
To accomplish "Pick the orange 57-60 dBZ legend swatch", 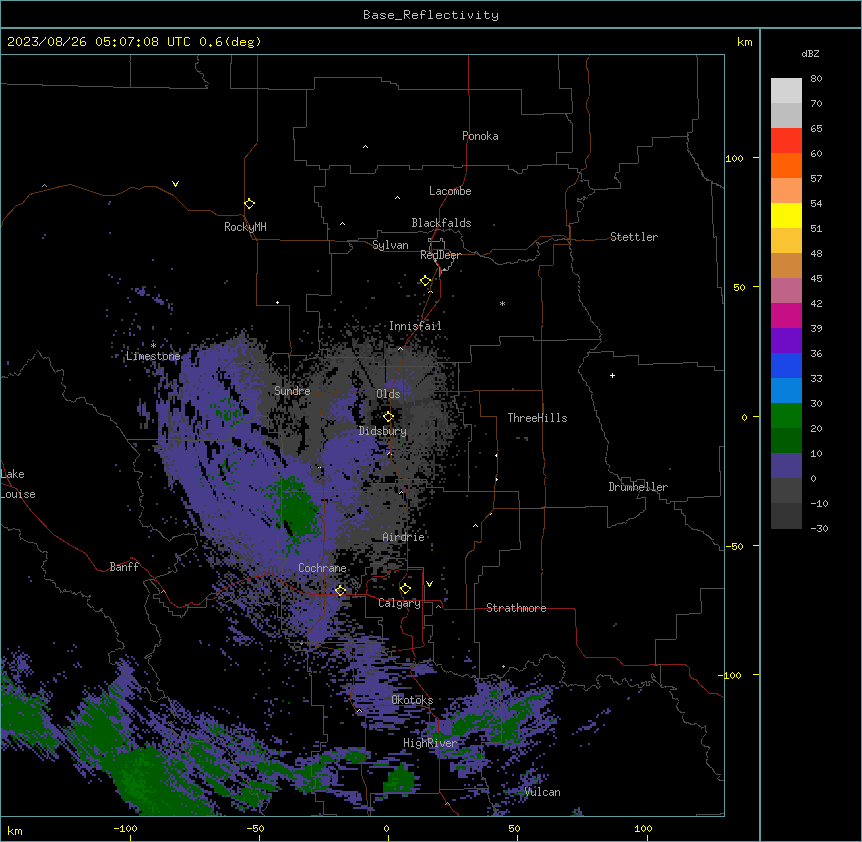I will coord(786,165).
